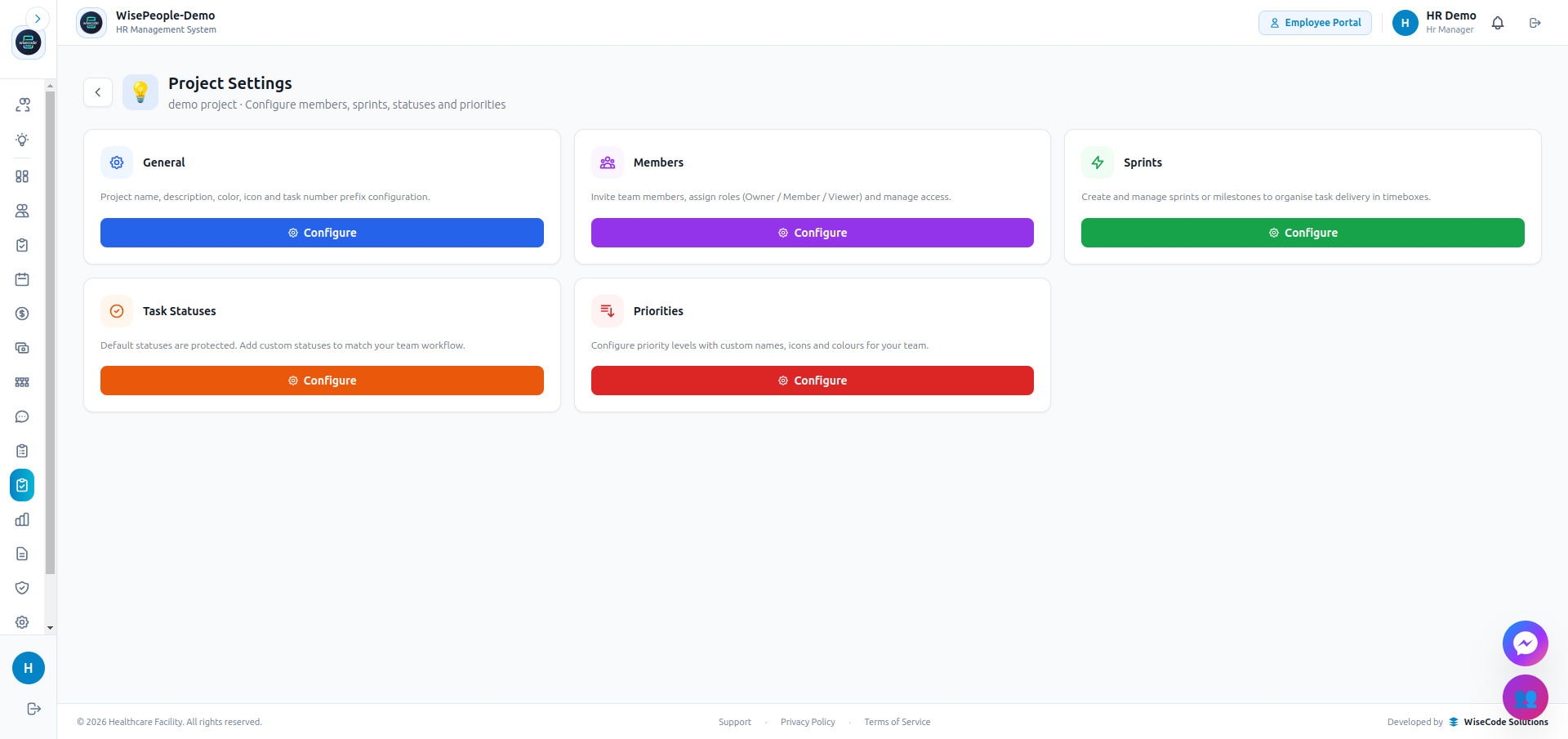This screenshot has height=739, width=1568.
Task: Open the bar chart reports icon in sidebar
Action: (x=22, y=519)
